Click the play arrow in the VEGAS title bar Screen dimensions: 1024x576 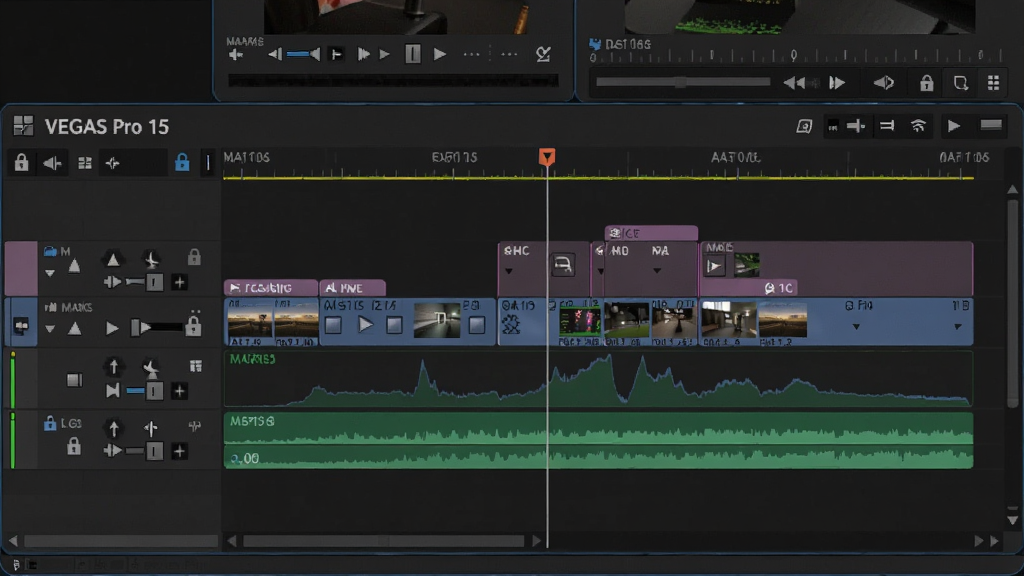(x=953, y=125)
